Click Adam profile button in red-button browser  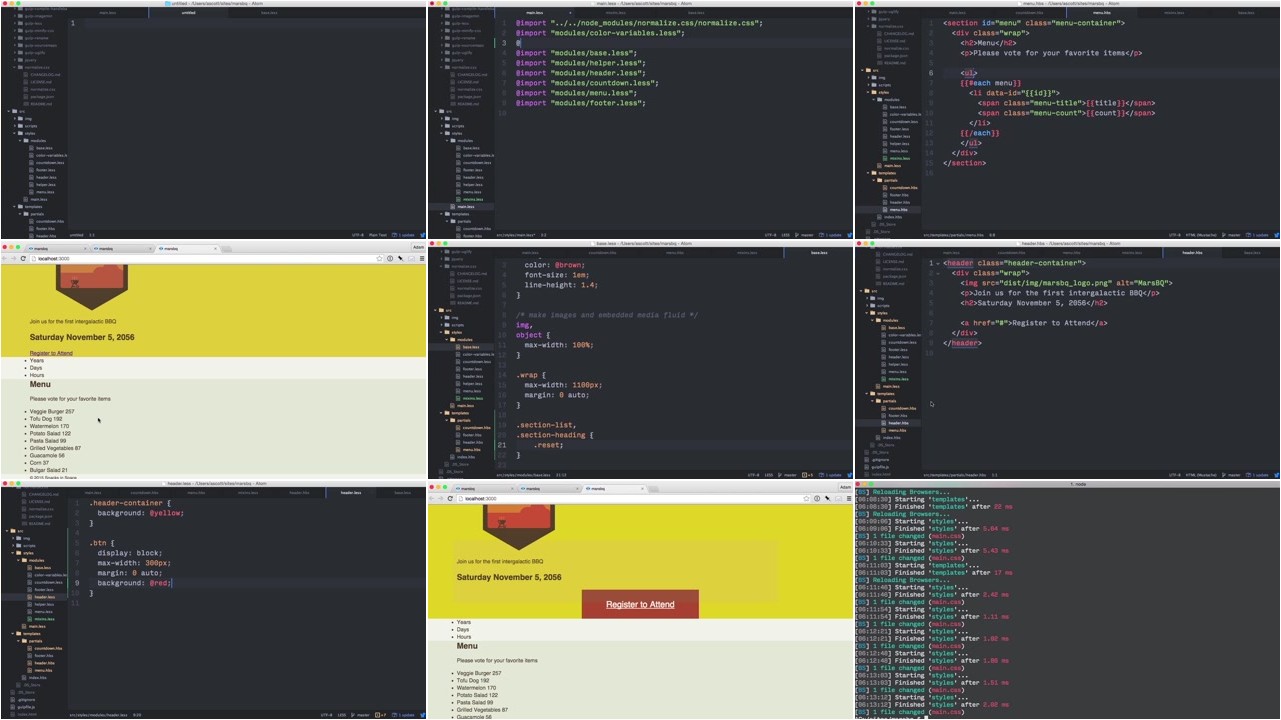click(x=845, y=487)
